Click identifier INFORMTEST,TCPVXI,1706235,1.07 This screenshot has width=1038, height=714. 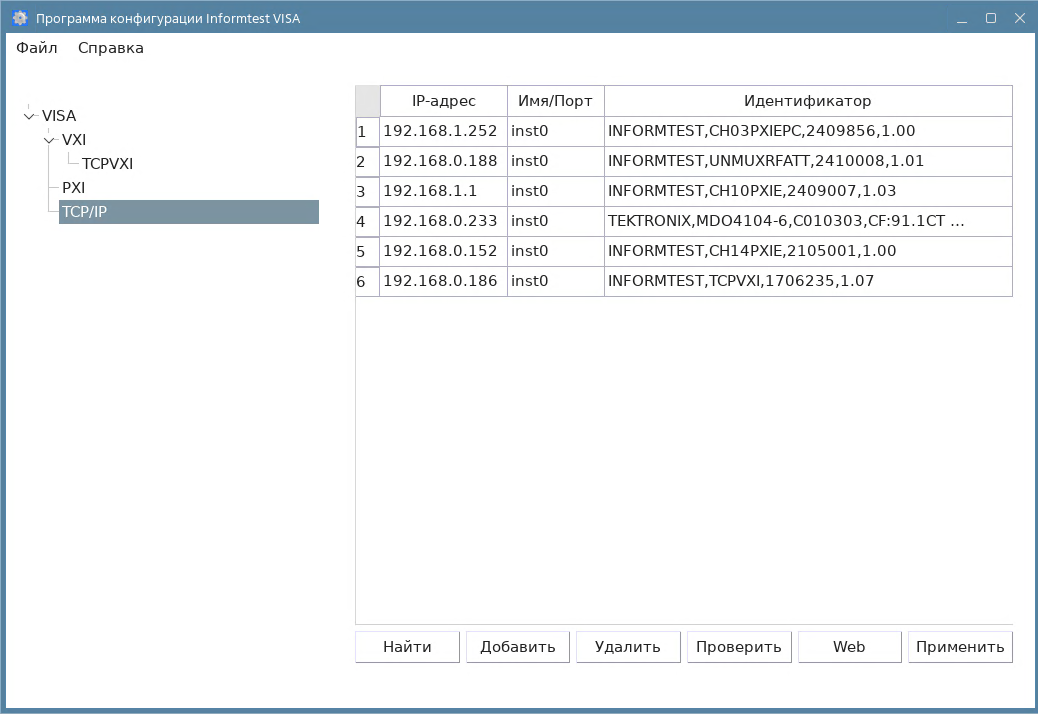[x=808, y=281]
